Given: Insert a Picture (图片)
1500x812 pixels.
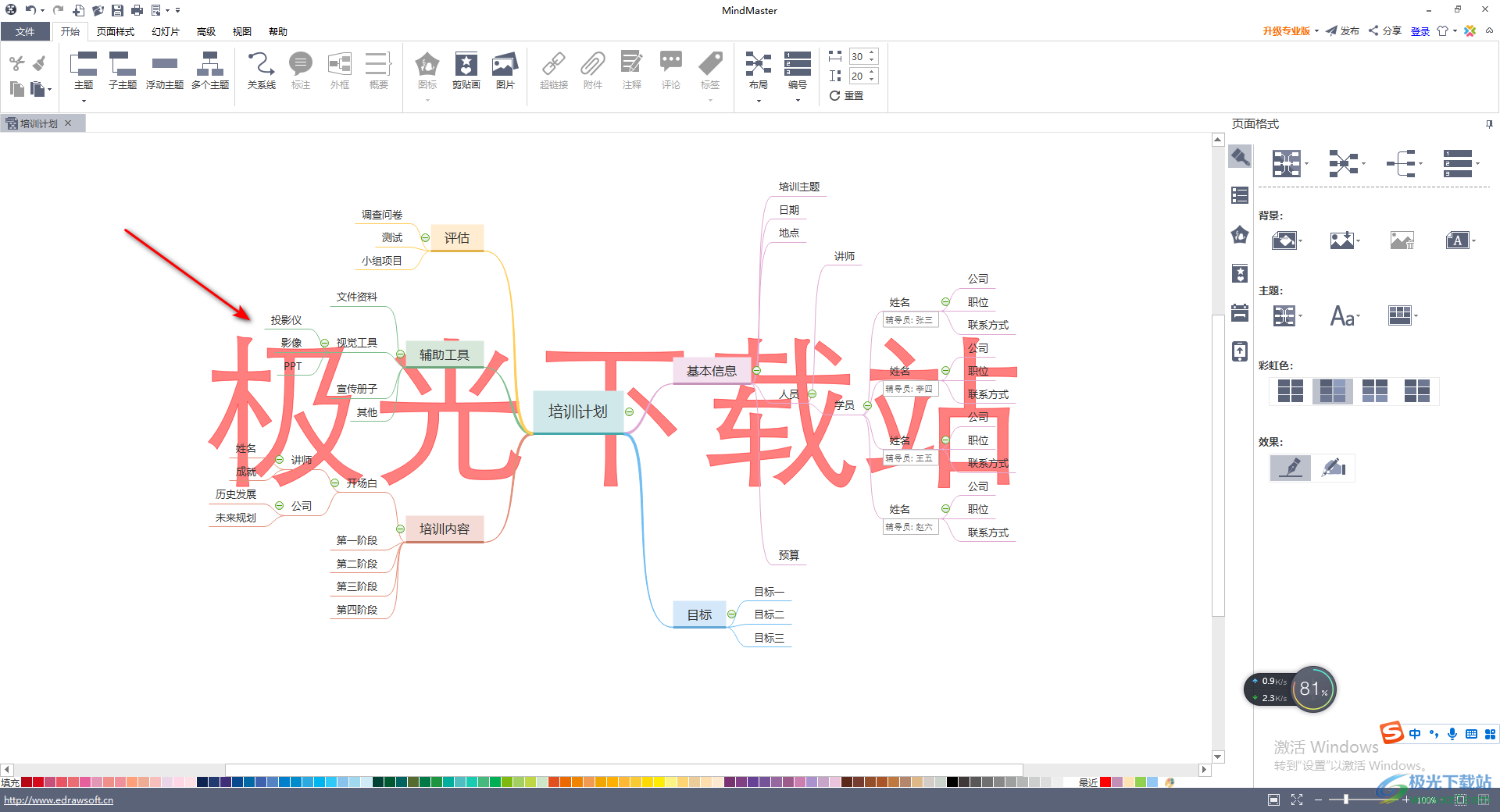Looking at the screenshot, I should click(505, 70).
